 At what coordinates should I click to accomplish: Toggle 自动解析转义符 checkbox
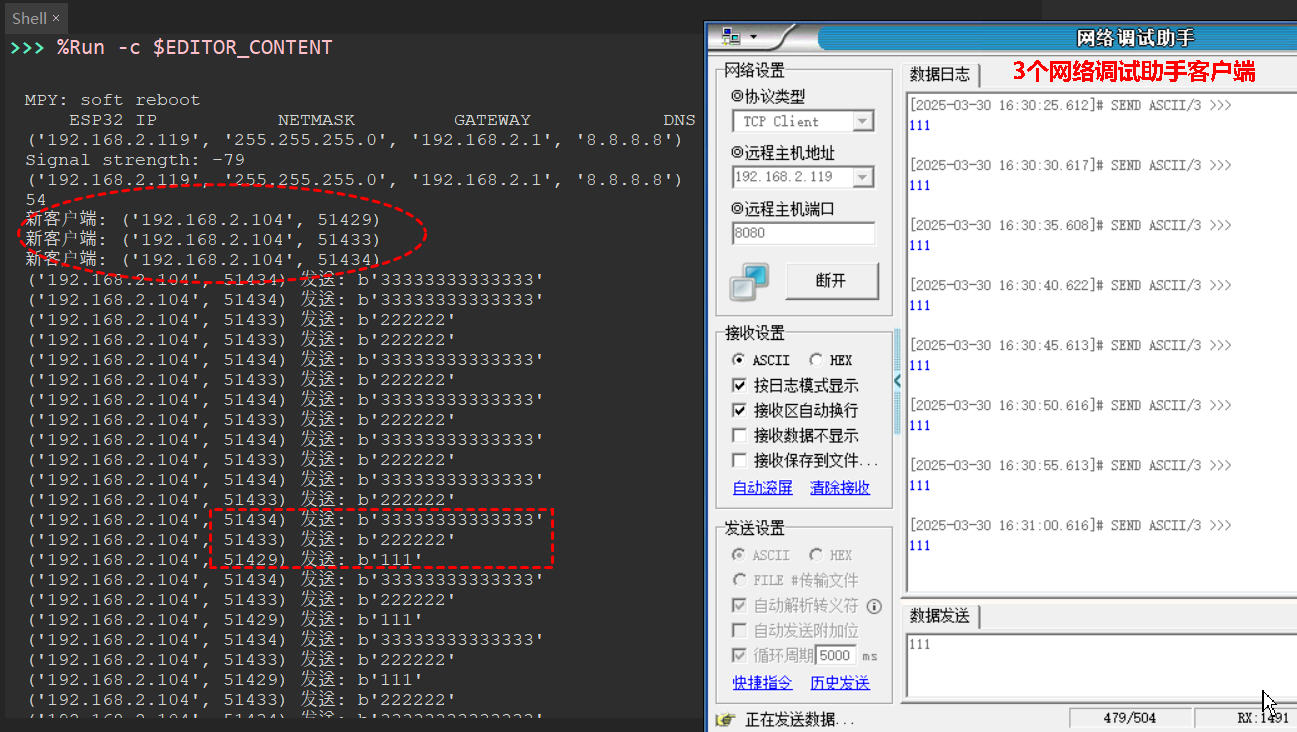tap(739, 605)
